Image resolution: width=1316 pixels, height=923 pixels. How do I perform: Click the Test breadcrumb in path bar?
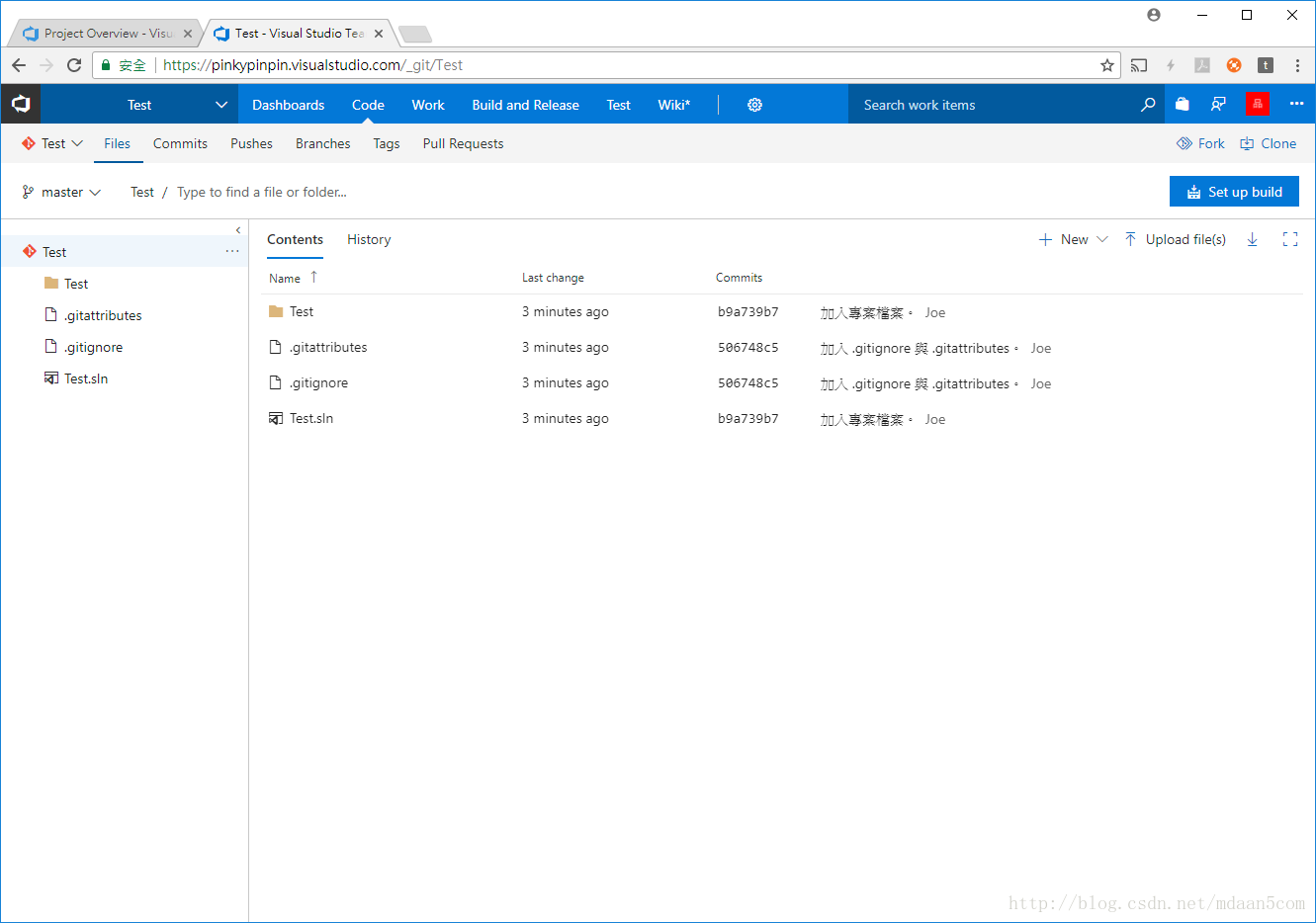(142, 192)
